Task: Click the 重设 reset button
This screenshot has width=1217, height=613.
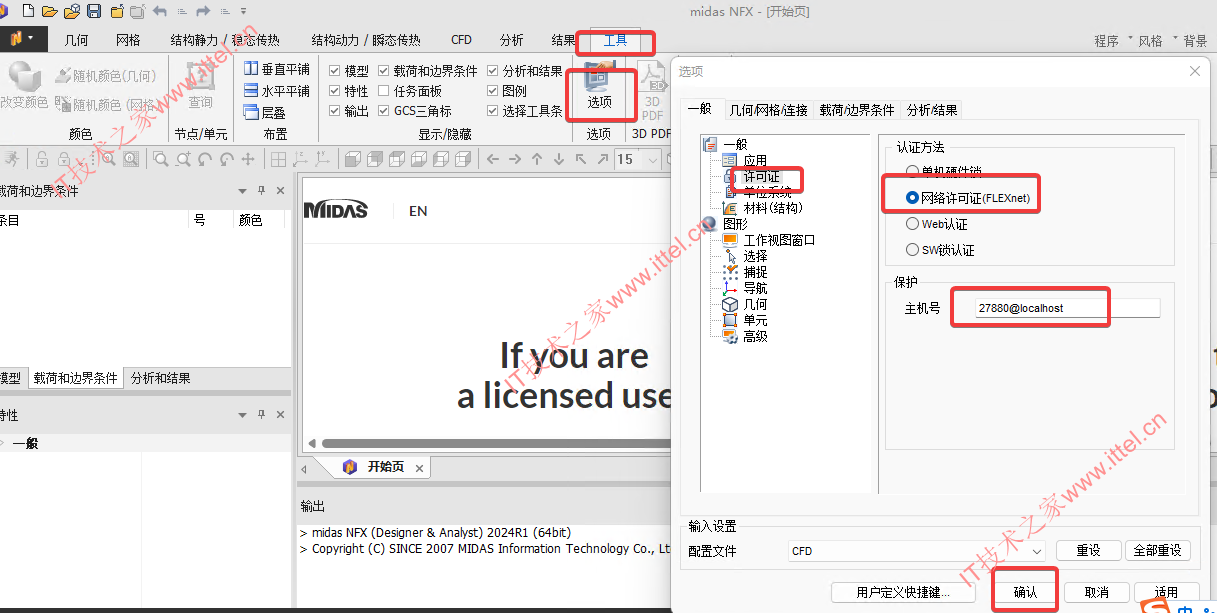Action: [x=1088, y=550]
